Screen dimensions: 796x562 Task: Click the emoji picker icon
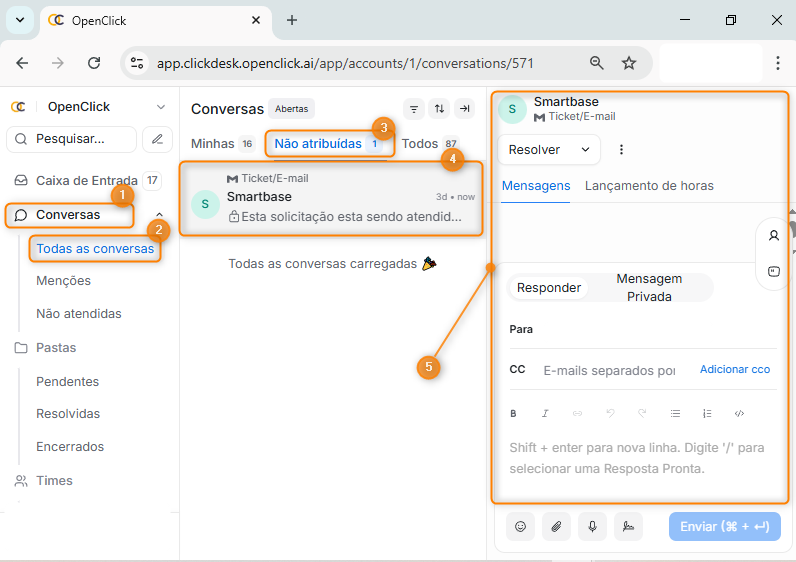pos(520,527)
